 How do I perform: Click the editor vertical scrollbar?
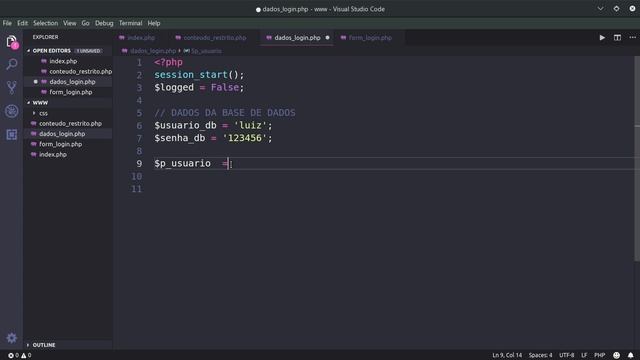tap(637, 159)
